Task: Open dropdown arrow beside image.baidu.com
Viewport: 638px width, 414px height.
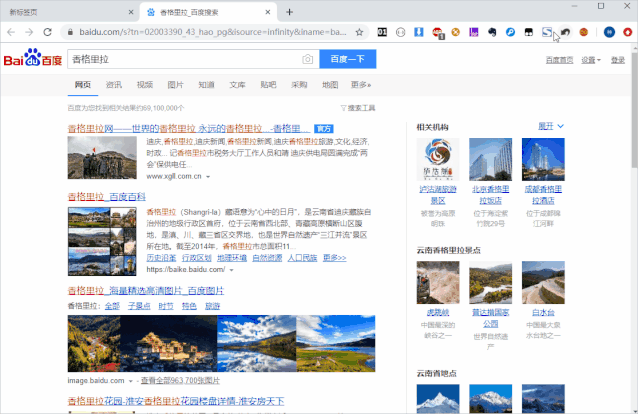Action: pyautogui.click(x=131, y=381)
